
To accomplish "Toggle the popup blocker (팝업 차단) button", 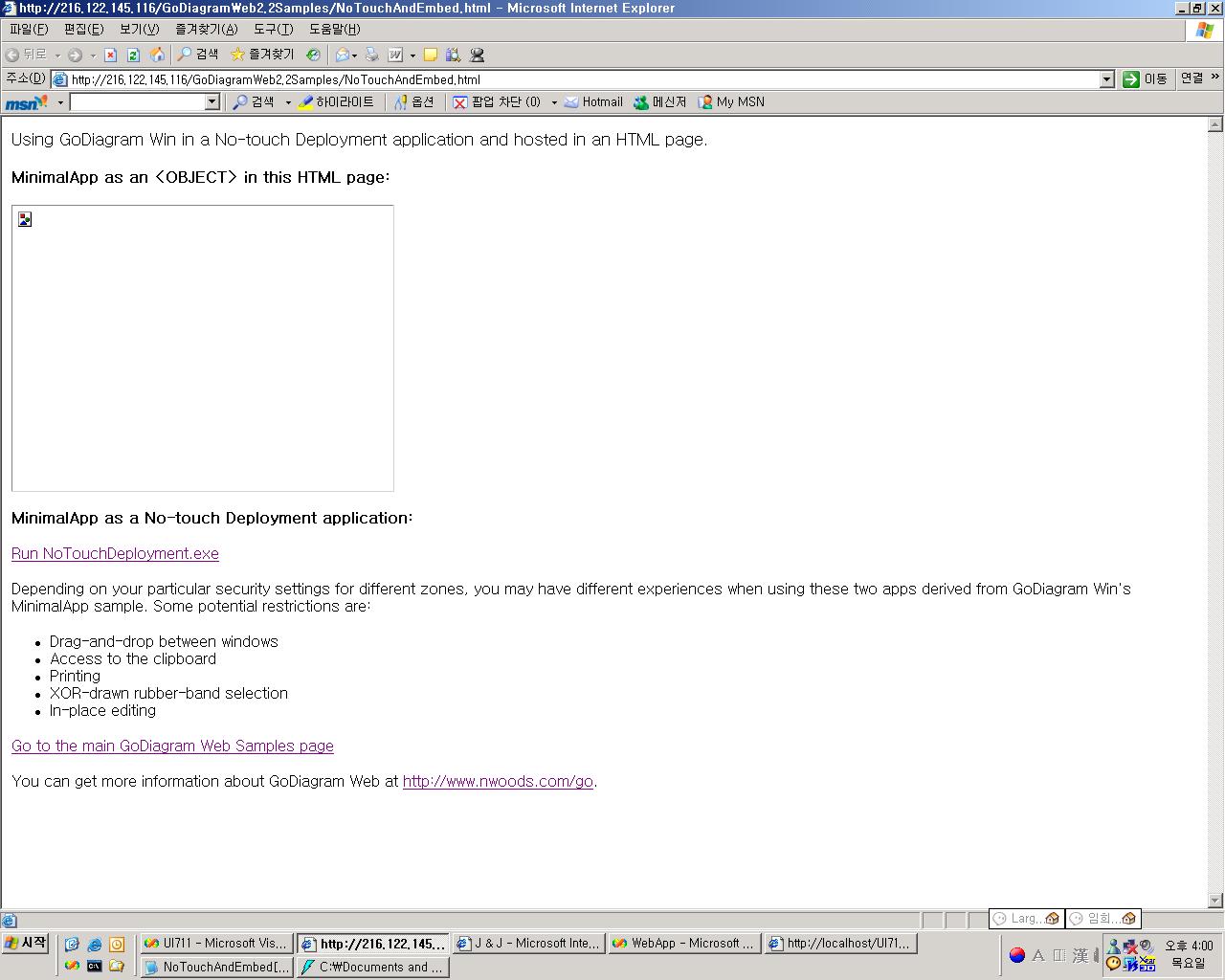I will pyautogui.click(x=498, y=102).
